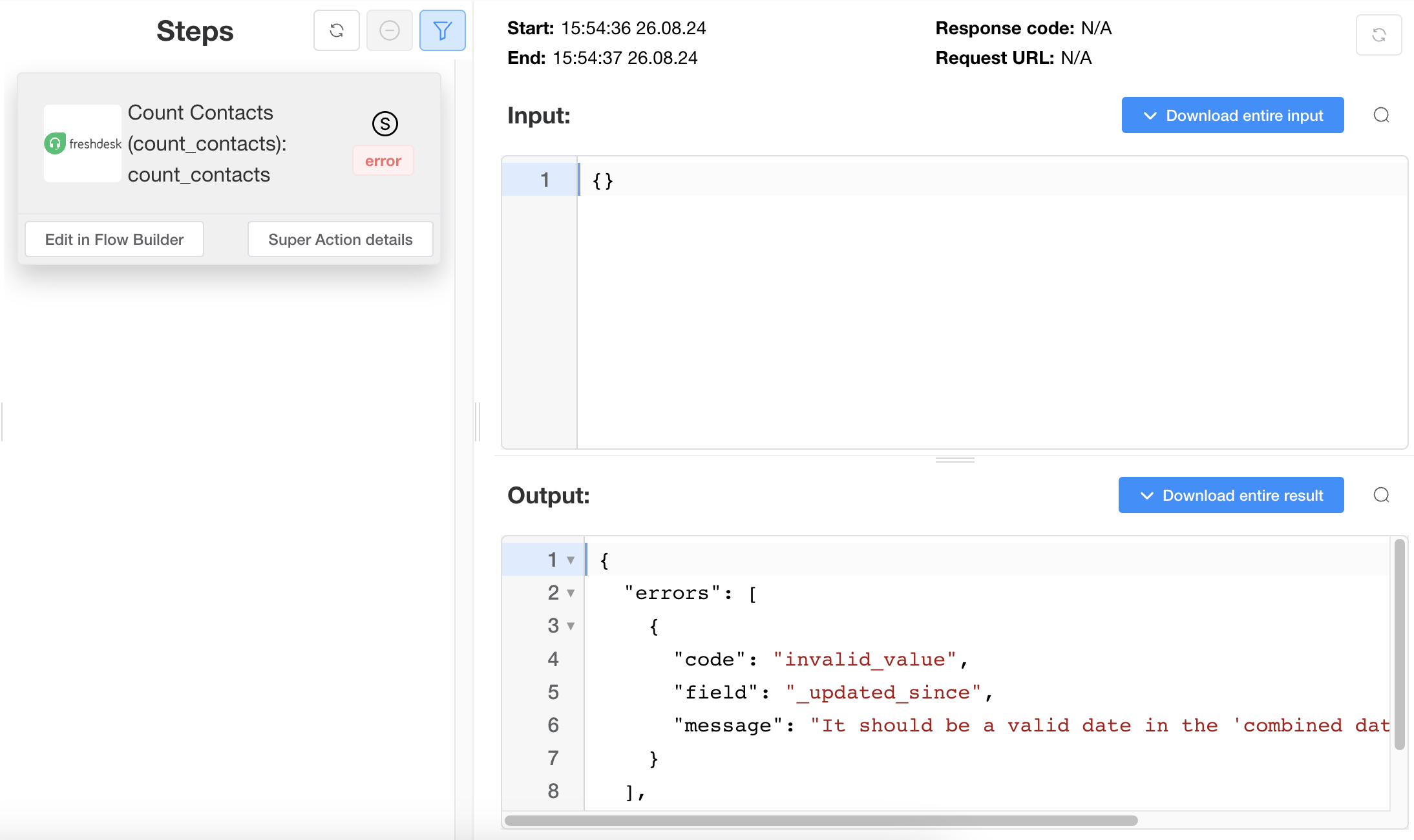The width and height of the screenshot is (1414, 840).
Task: Click the refresh icon at top right
Action: tap(1378, 35)
